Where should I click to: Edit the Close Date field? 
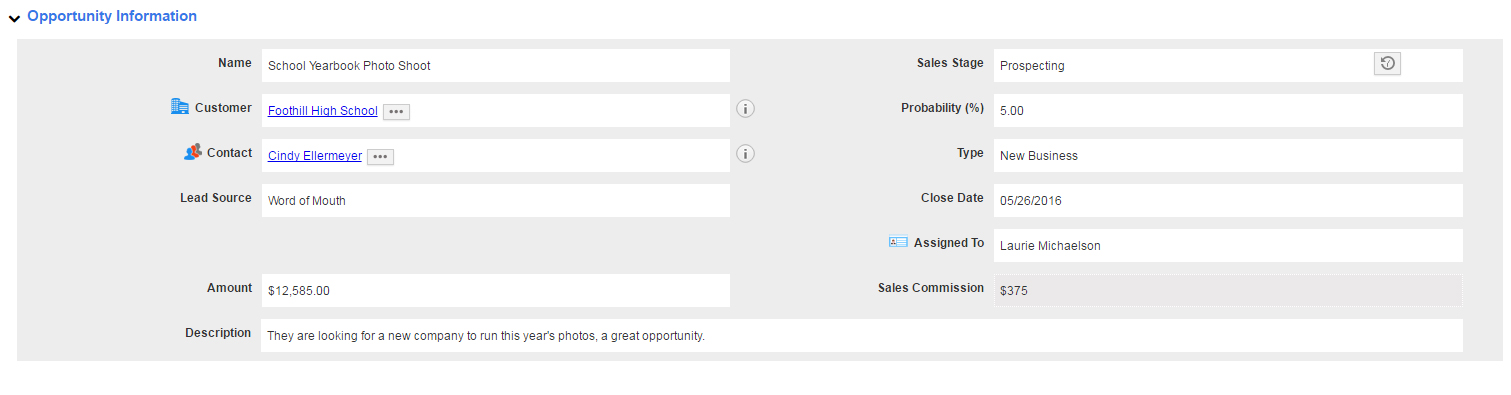(1228, 200)
